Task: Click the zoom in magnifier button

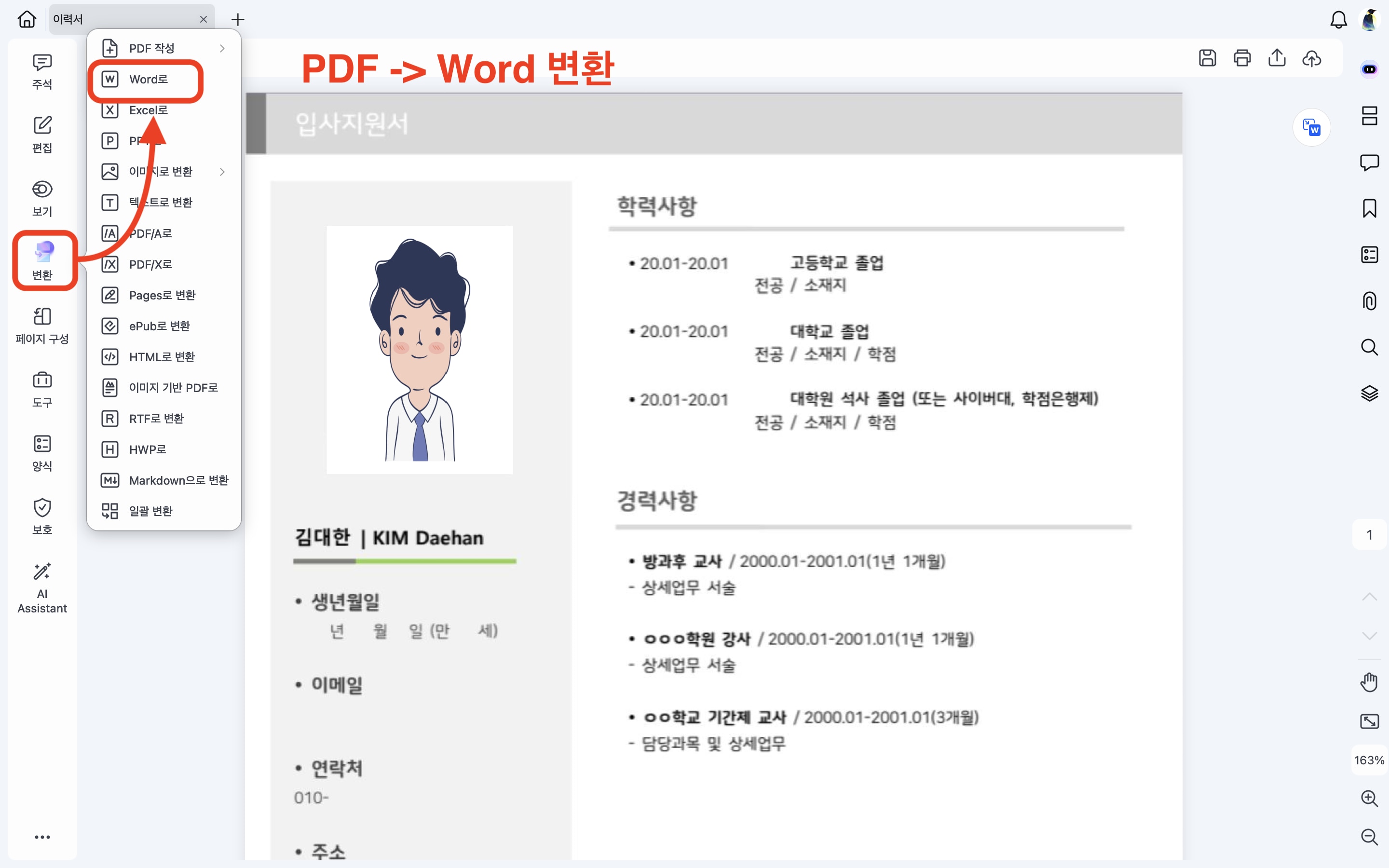Action: [1369, 798]
